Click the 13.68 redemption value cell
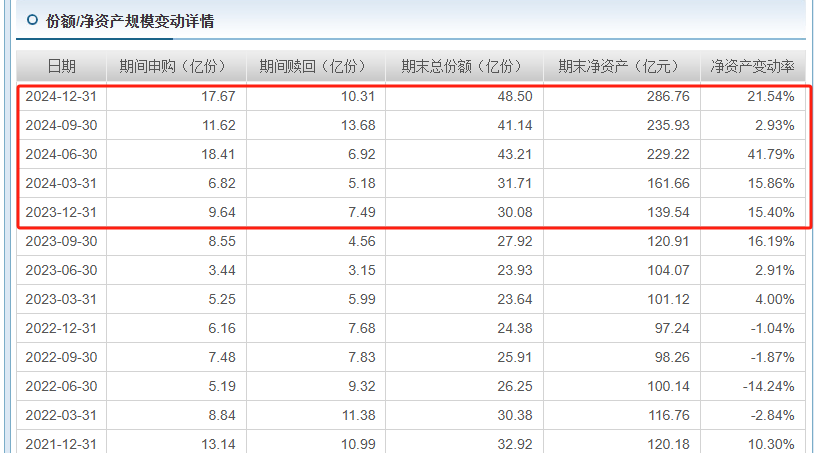814x453 pixels. pyautogui.click(x=358, y=125)
